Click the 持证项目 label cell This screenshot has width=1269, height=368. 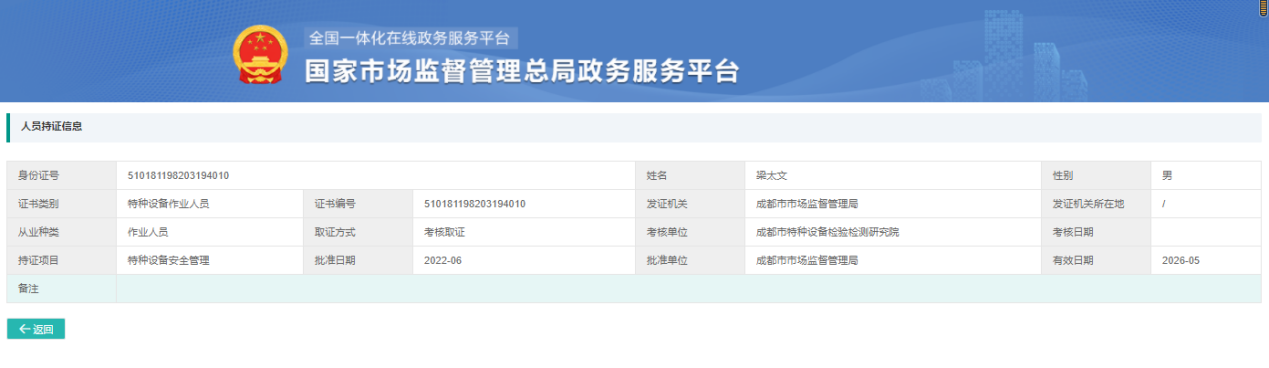coord(62,260)
